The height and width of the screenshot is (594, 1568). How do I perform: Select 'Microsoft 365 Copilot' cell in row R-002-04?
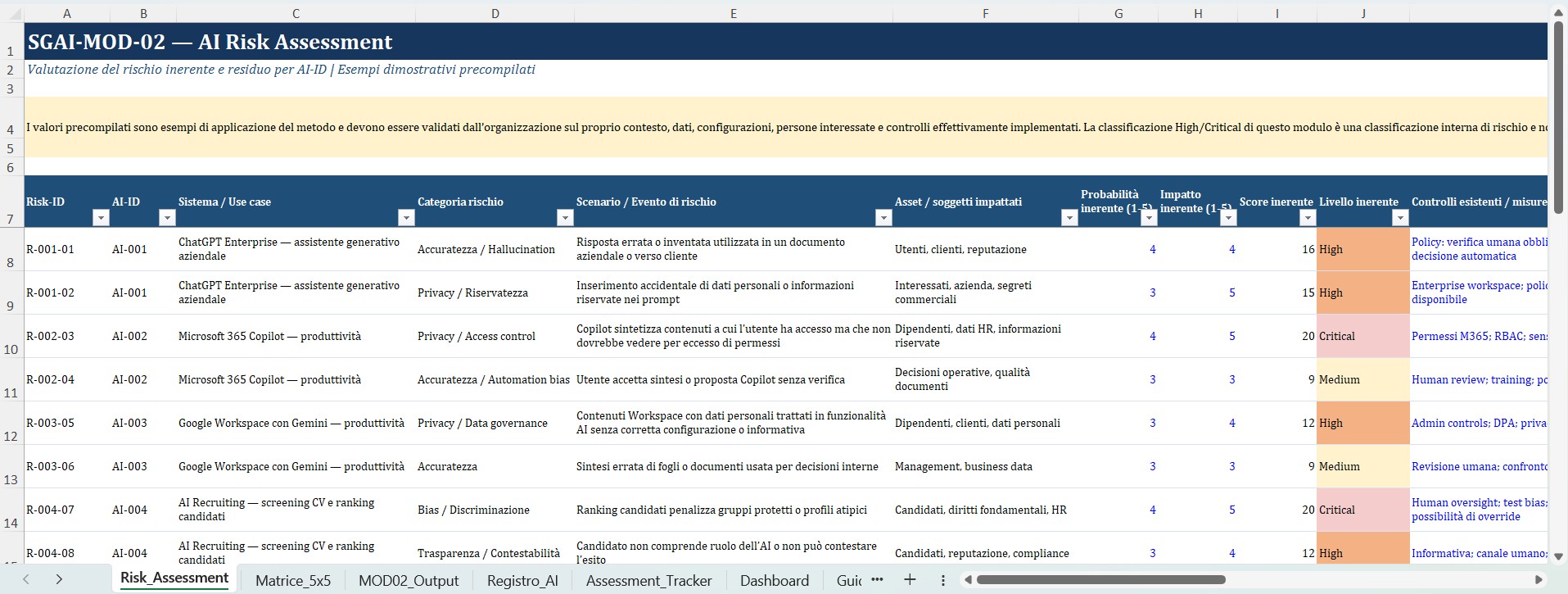[296, 379]
